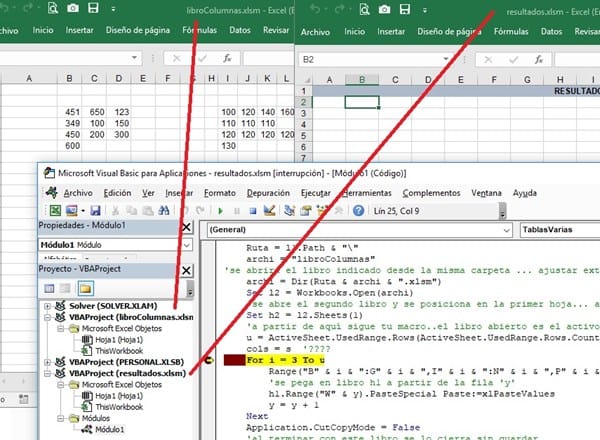The height and width of the screenshot is (440, 600).
Task: Open the VBA Ejecutar menu
Action: 316,193
